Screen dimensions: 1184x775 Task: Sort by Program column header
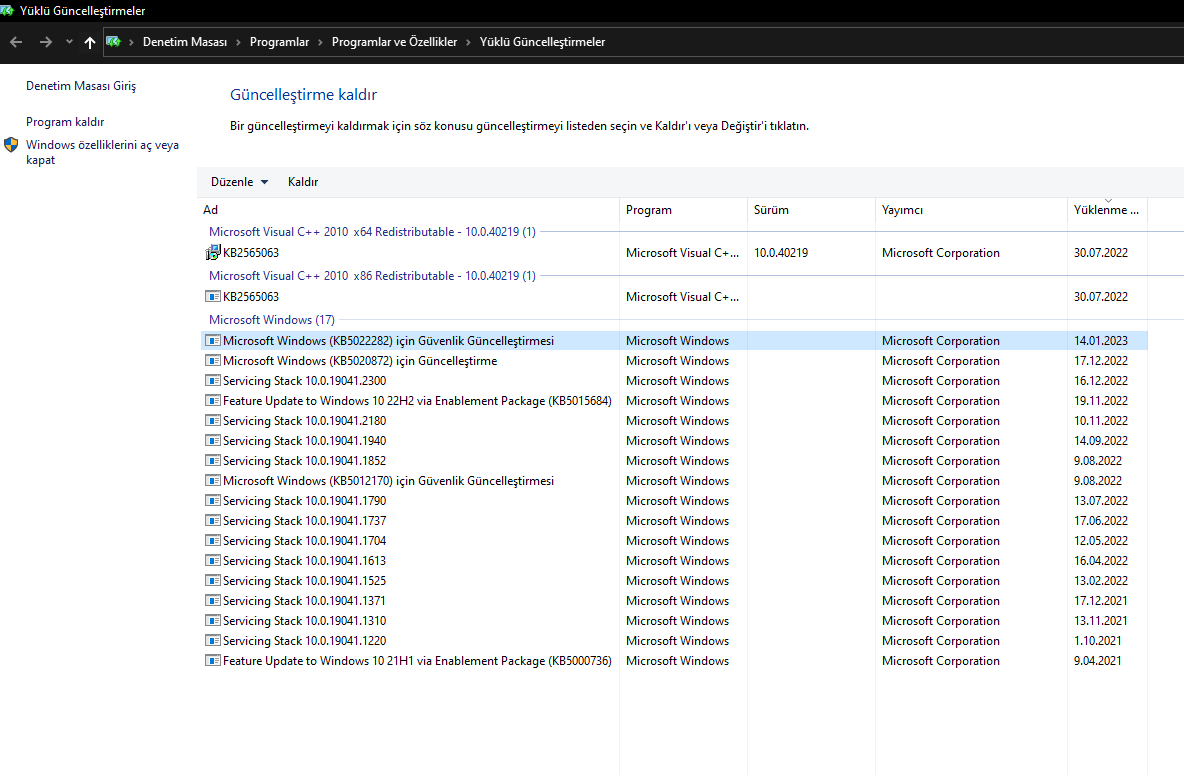(x=683, y=210)
